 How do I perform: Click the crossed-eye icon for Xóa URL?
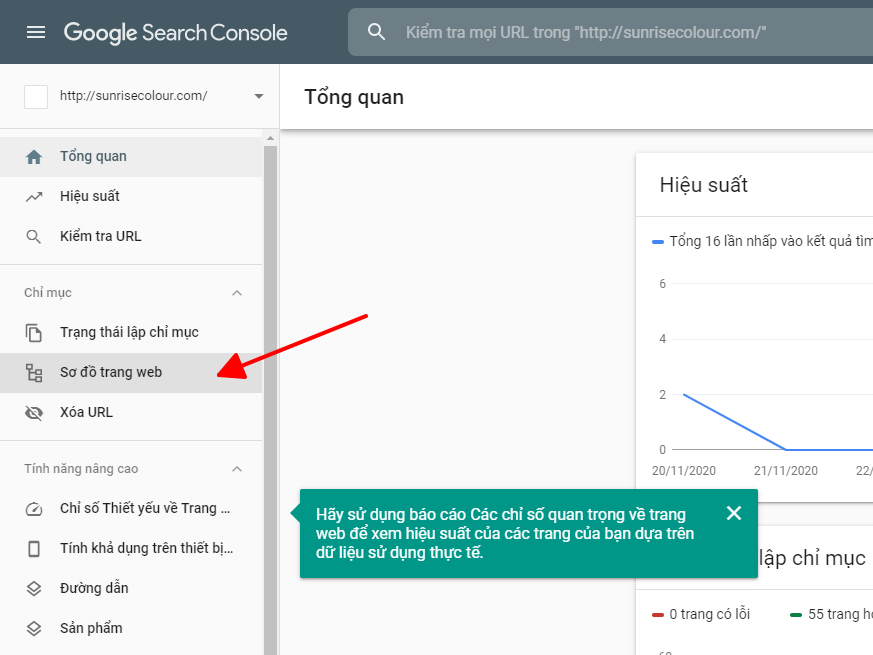click(34, 413)
